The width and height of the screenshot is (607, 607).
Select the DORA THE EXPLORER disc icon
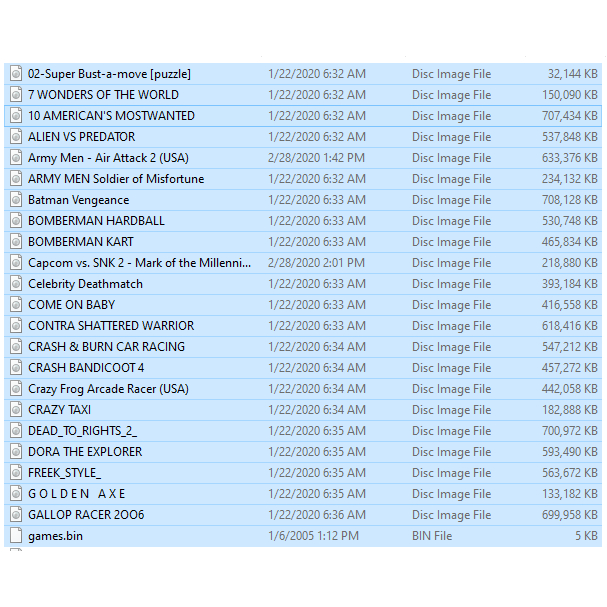point(16,452)
